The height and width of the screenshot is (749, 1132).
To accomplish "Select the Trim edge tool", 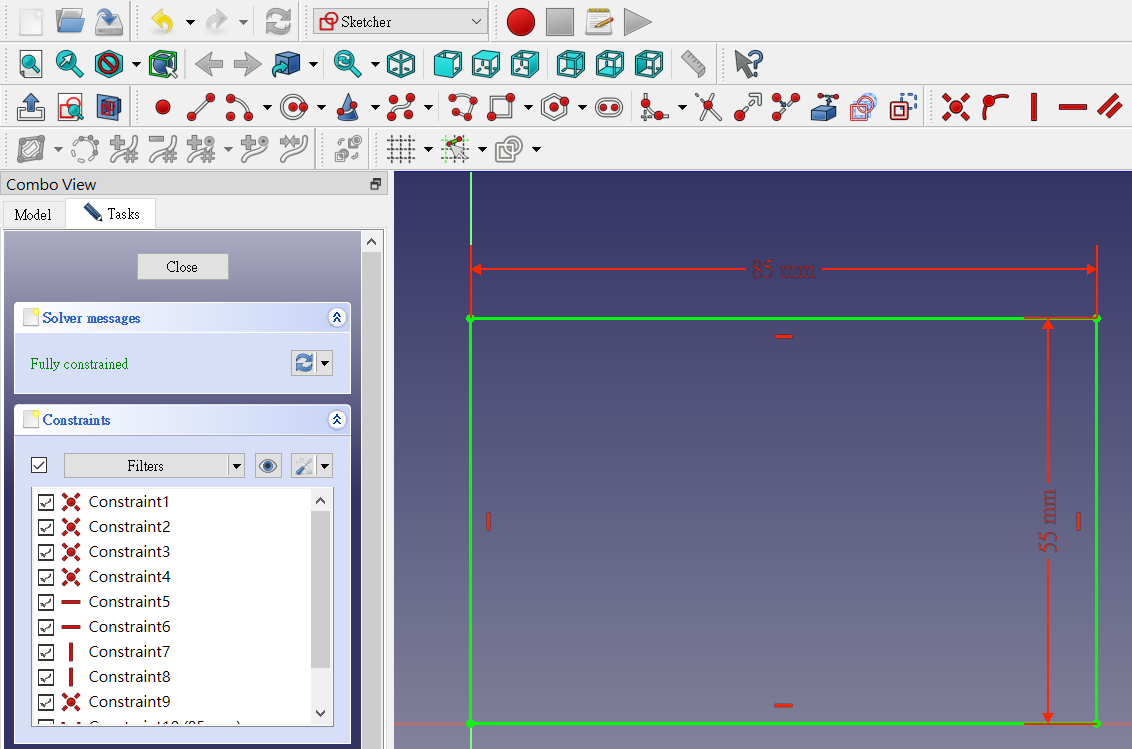I will point(708,108).
